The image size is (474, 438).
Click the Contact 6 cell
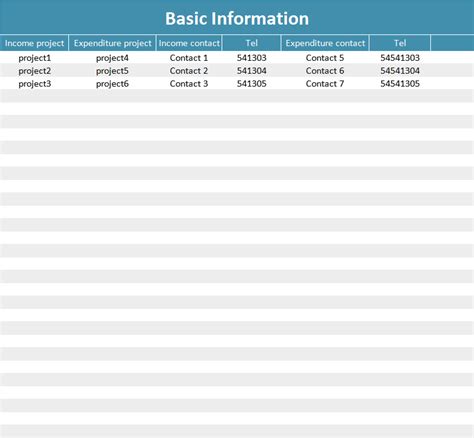point(325,71)
